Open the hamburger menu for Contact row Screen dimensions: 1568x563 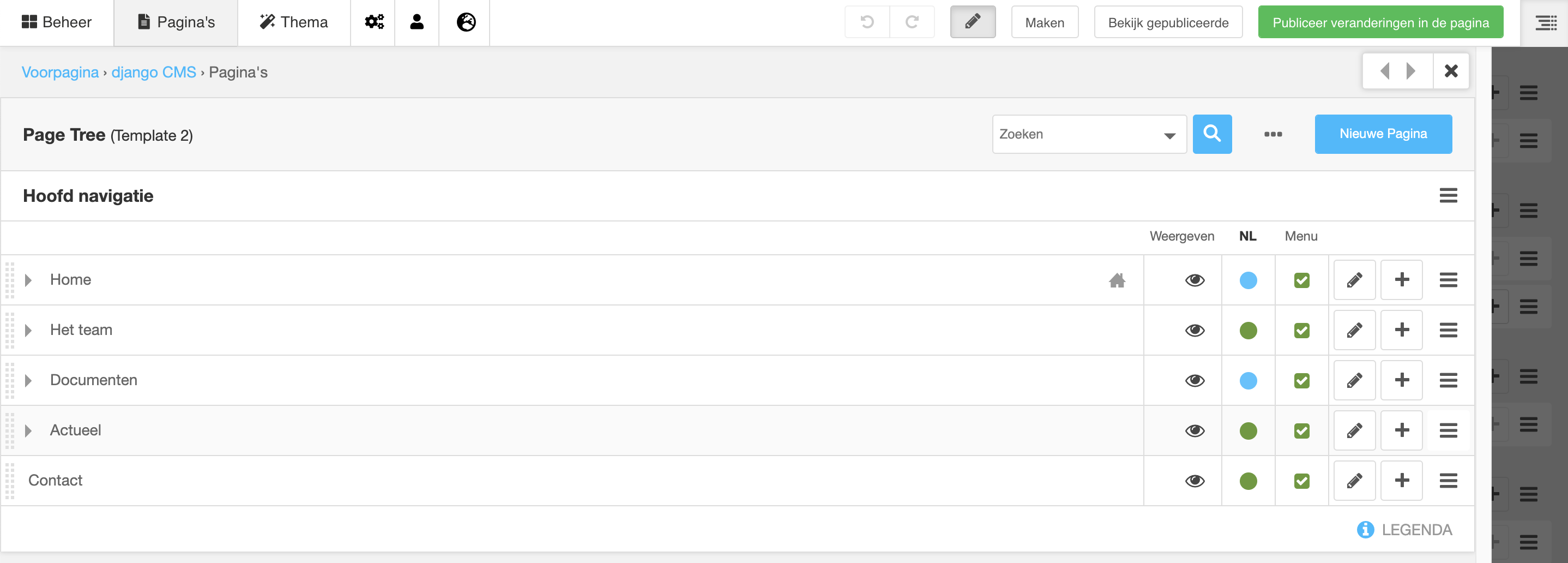(1448, 481)
